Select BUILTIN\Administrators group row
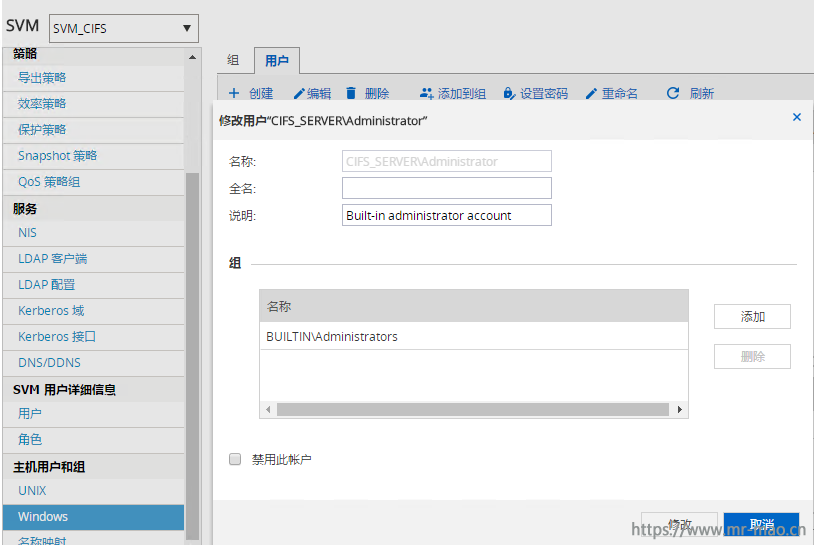Image resolution: width=814 pixels, height=545 pixels. [x=474, y=336]
